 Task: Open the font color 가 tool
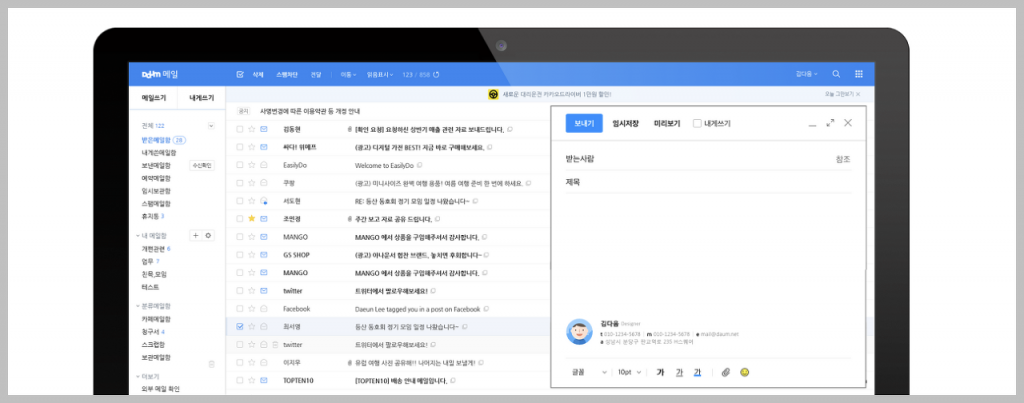tap(697, 372)
